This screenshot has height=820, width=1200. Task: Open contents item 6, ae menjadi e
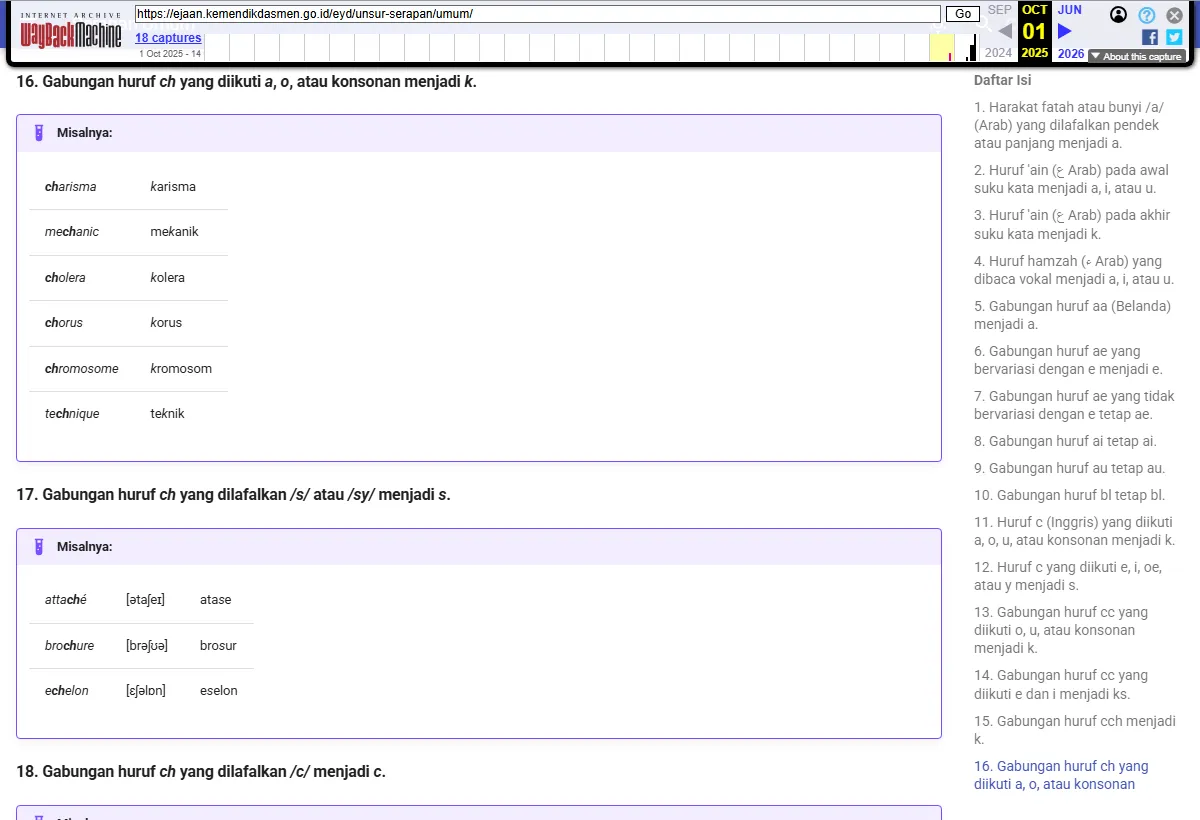tap(1068, 360)
